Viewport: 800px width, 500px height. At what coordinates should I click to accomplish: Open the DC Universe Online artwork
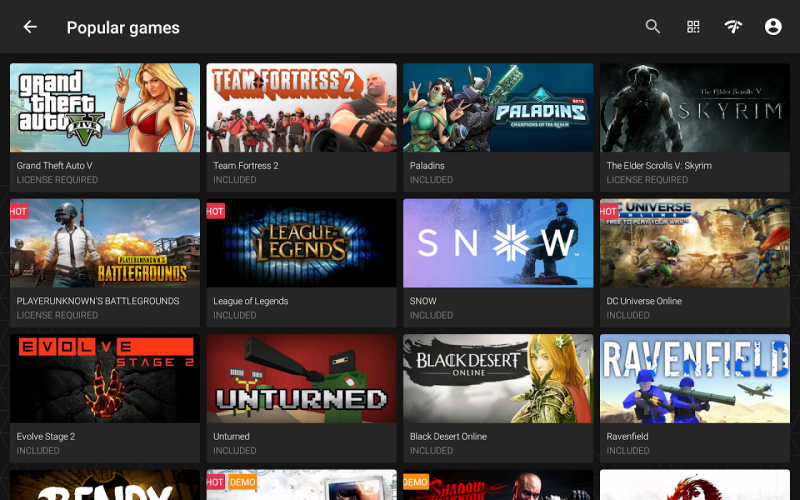pos(695,243)
